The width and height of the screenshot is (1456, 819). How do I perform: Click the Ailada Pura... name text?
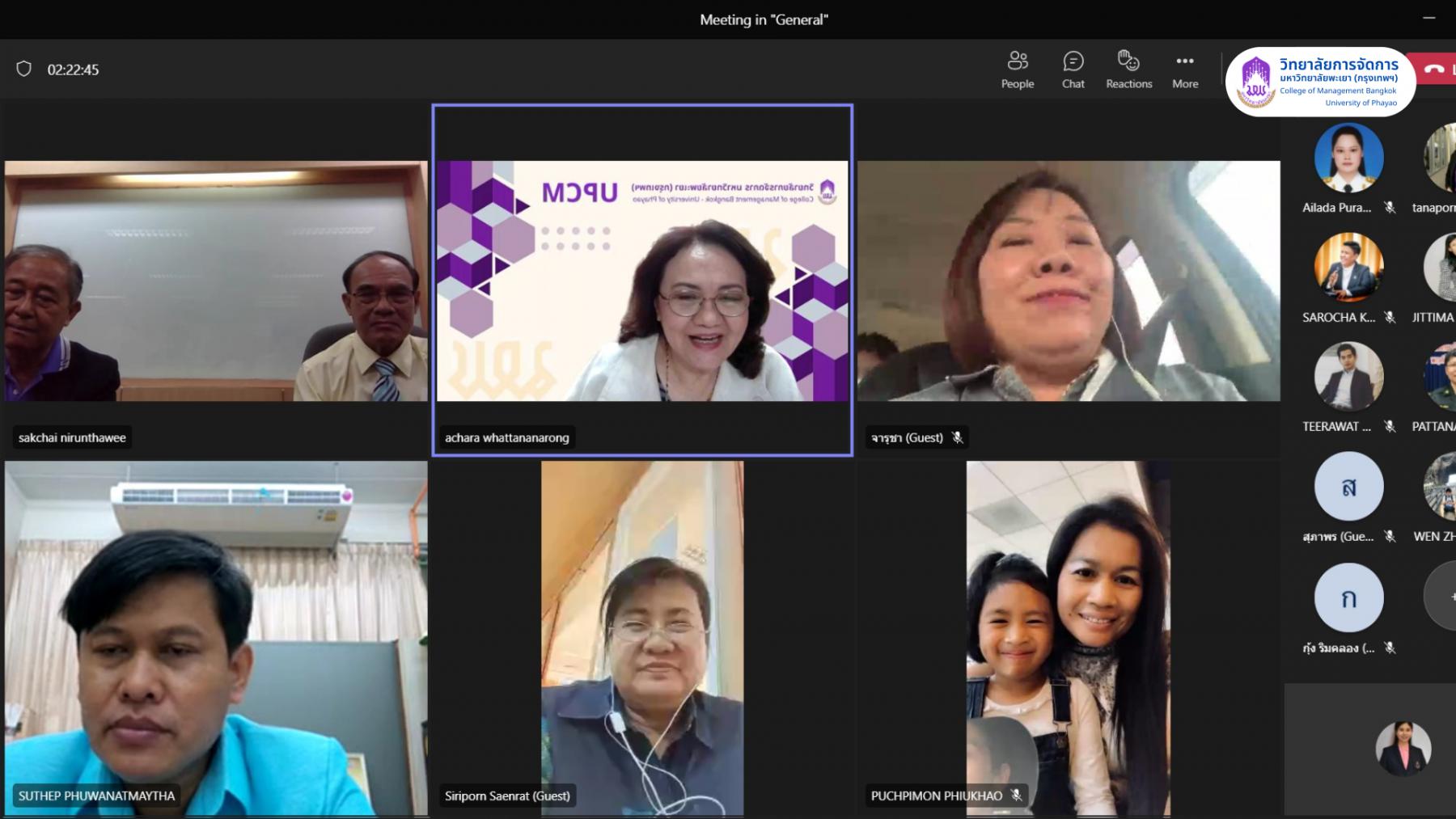[x=1336, y=208]
